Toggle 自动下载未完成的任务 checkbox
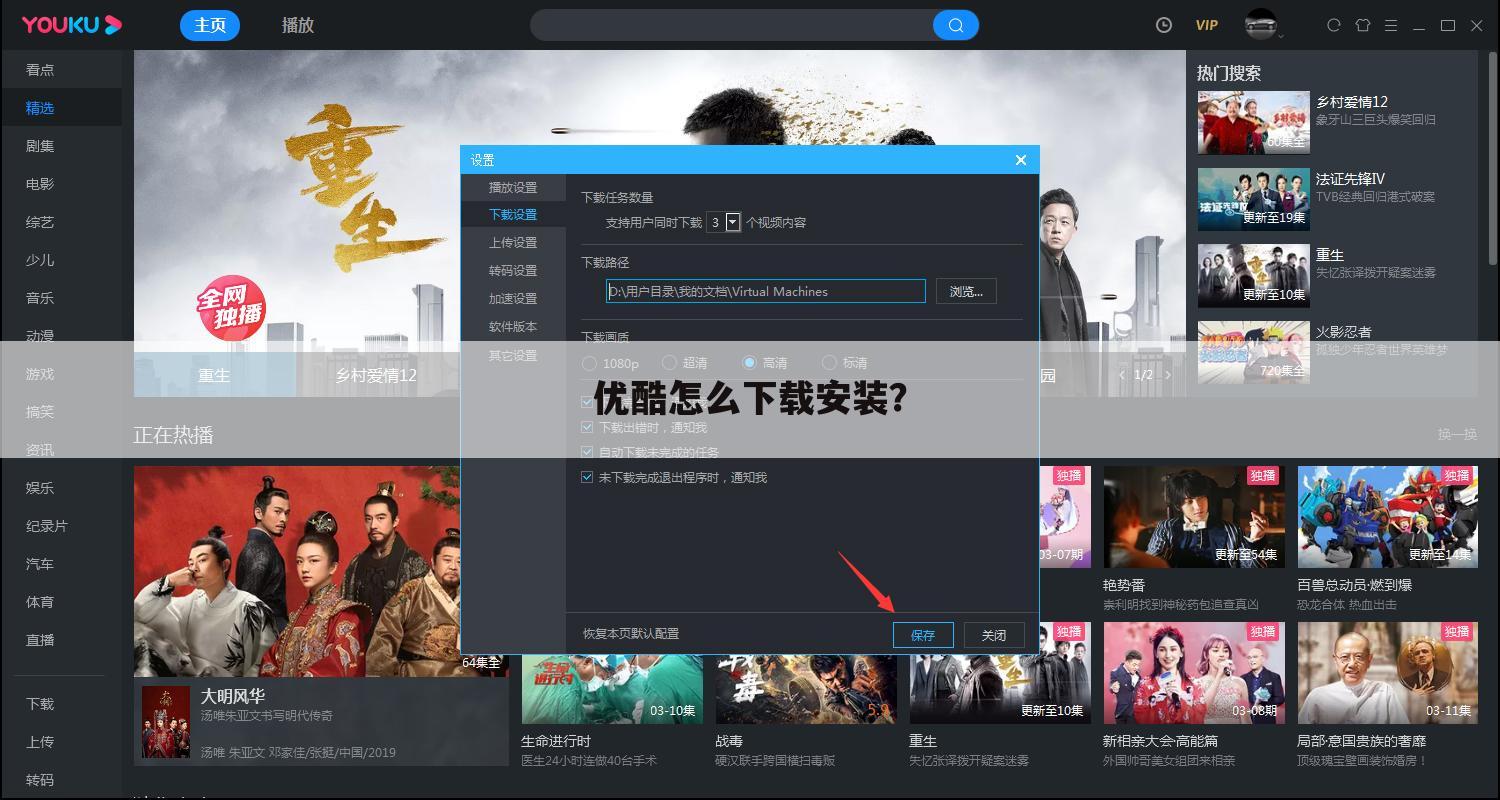 587,452
